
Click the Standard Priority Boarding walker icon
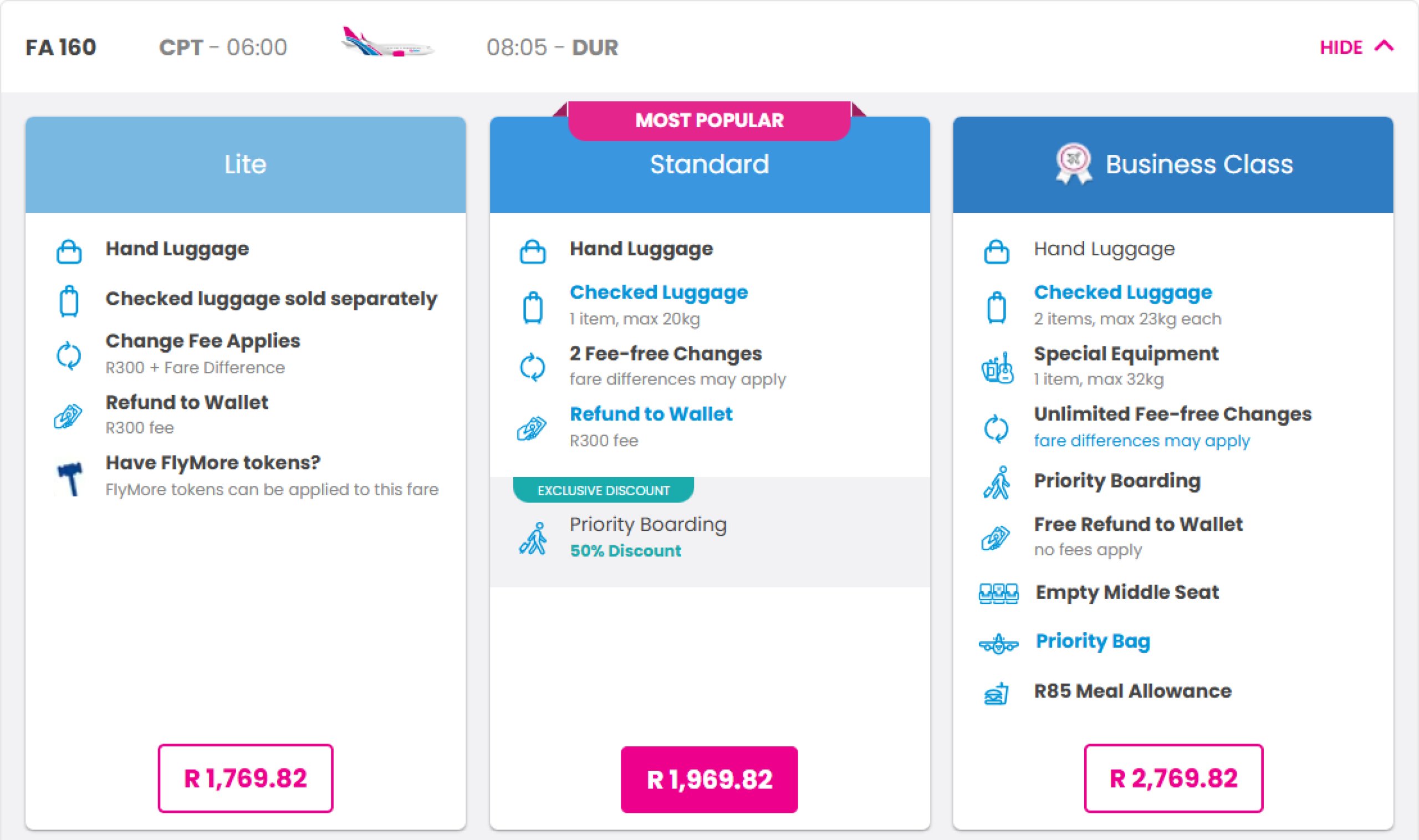(x=533, y=539)
